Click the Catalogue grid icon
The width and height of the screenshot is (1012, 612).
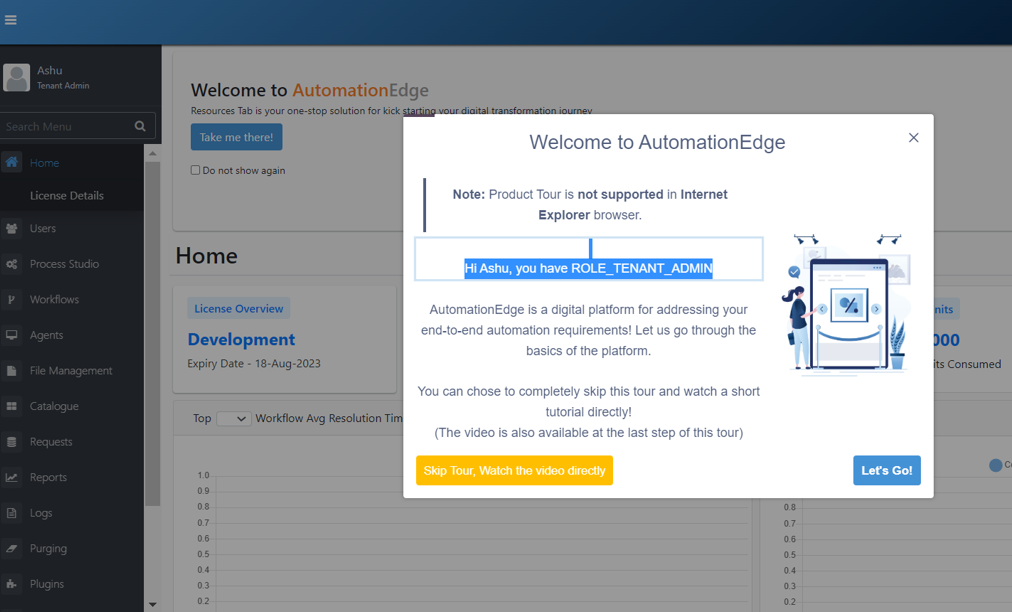click(x=12, y=406)
